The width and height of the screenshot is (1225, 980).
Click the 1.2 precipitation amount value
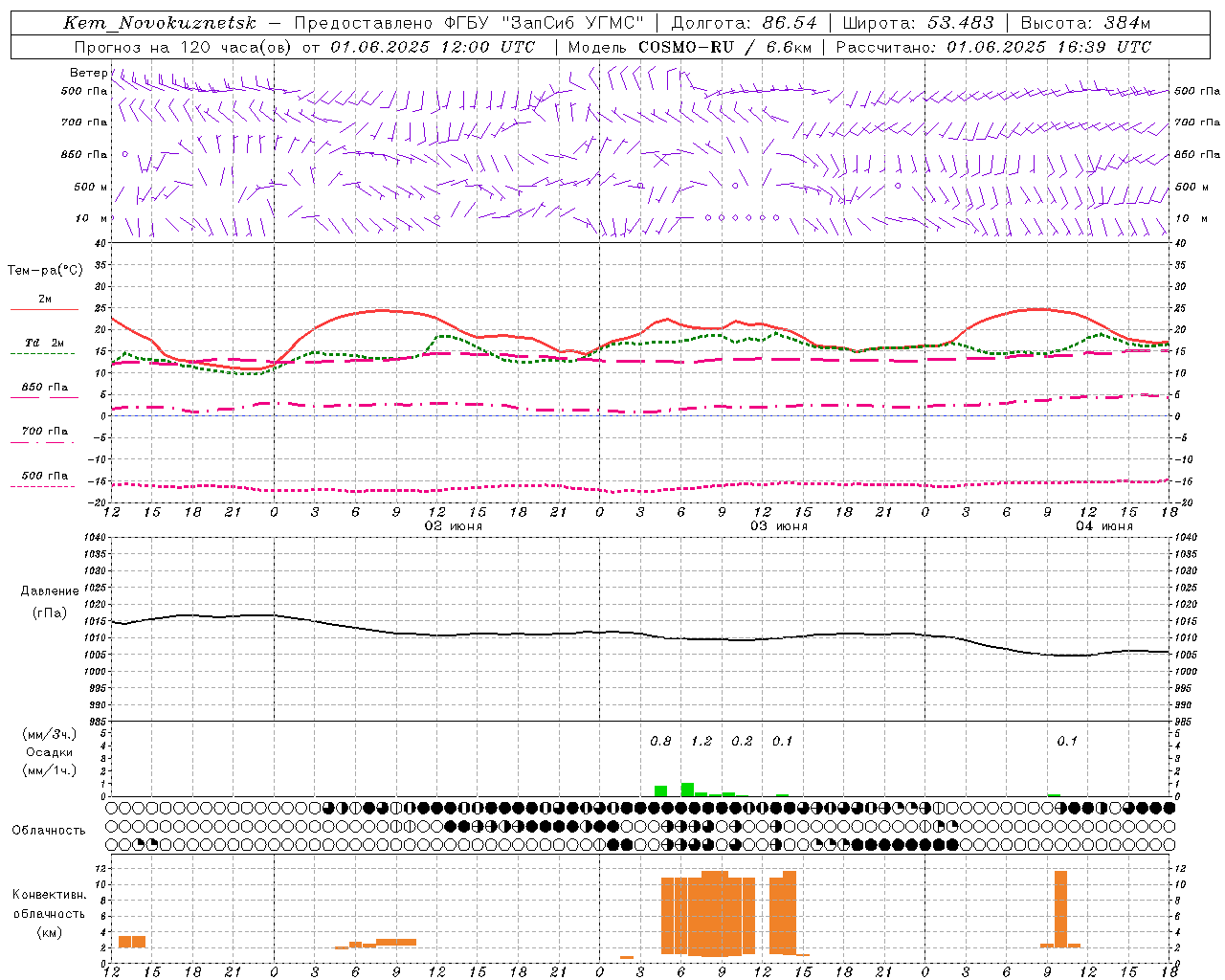702,741
